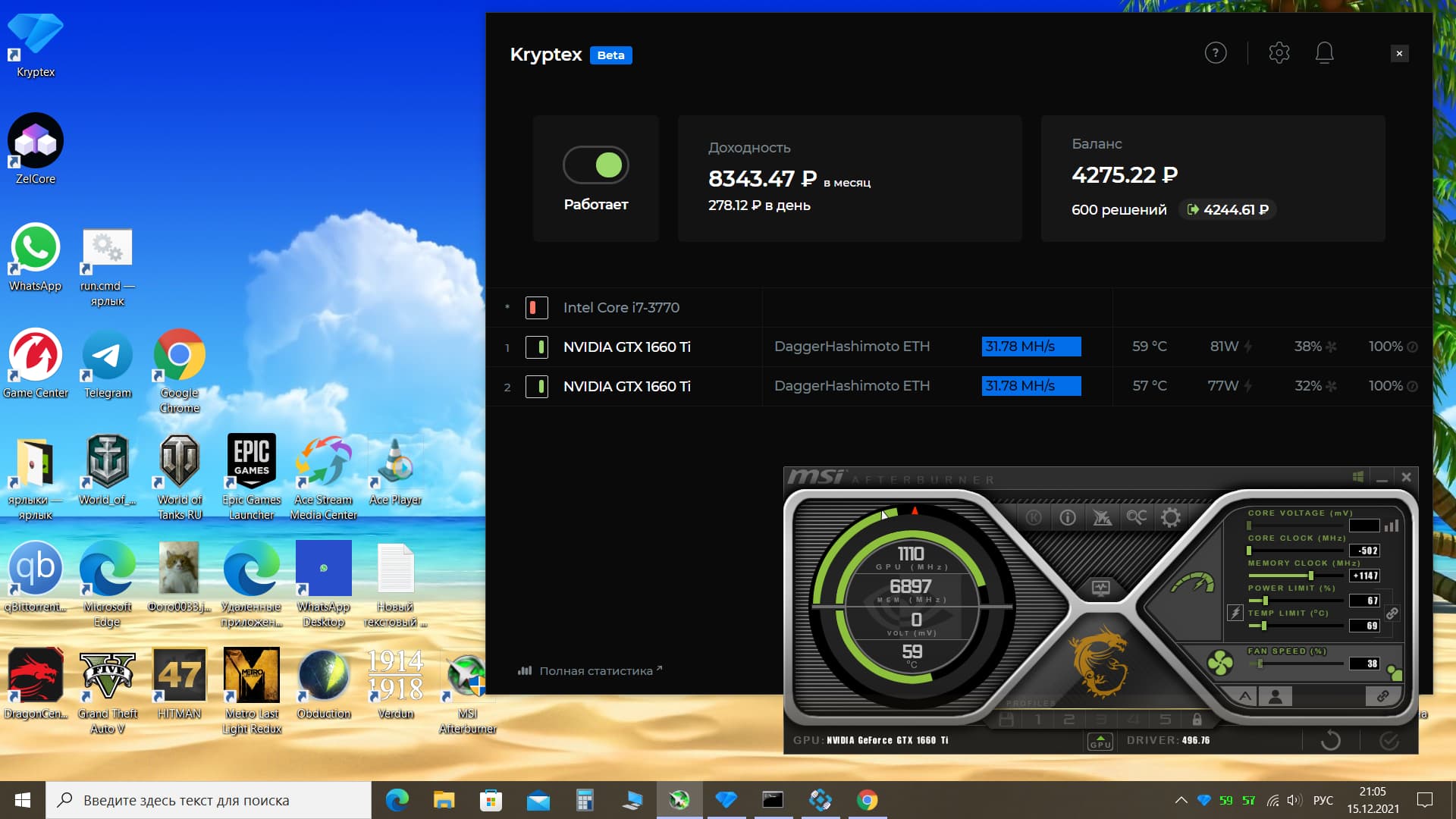Click the payout amount 4244.61 ₽ button
The height and width of the screenshot is (819, 1456).
click(x=1228, y=209)
